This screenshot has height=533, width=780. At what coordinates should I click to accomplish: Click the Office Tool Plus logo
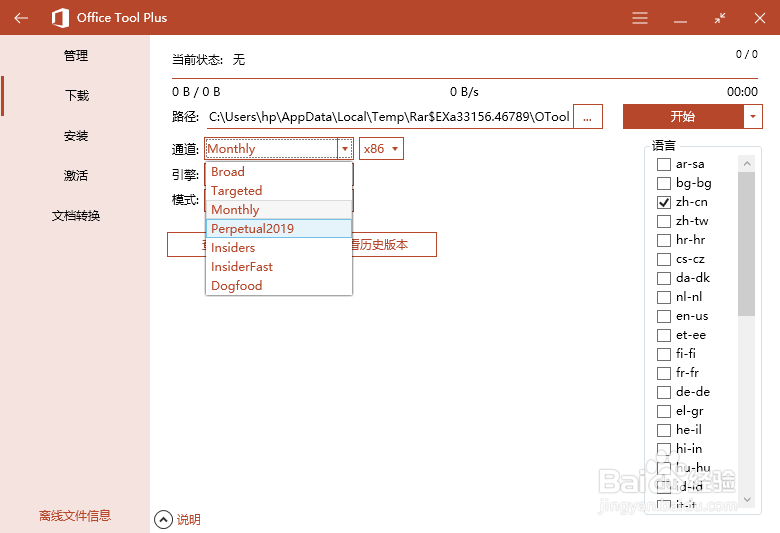[x=60, y=18]
